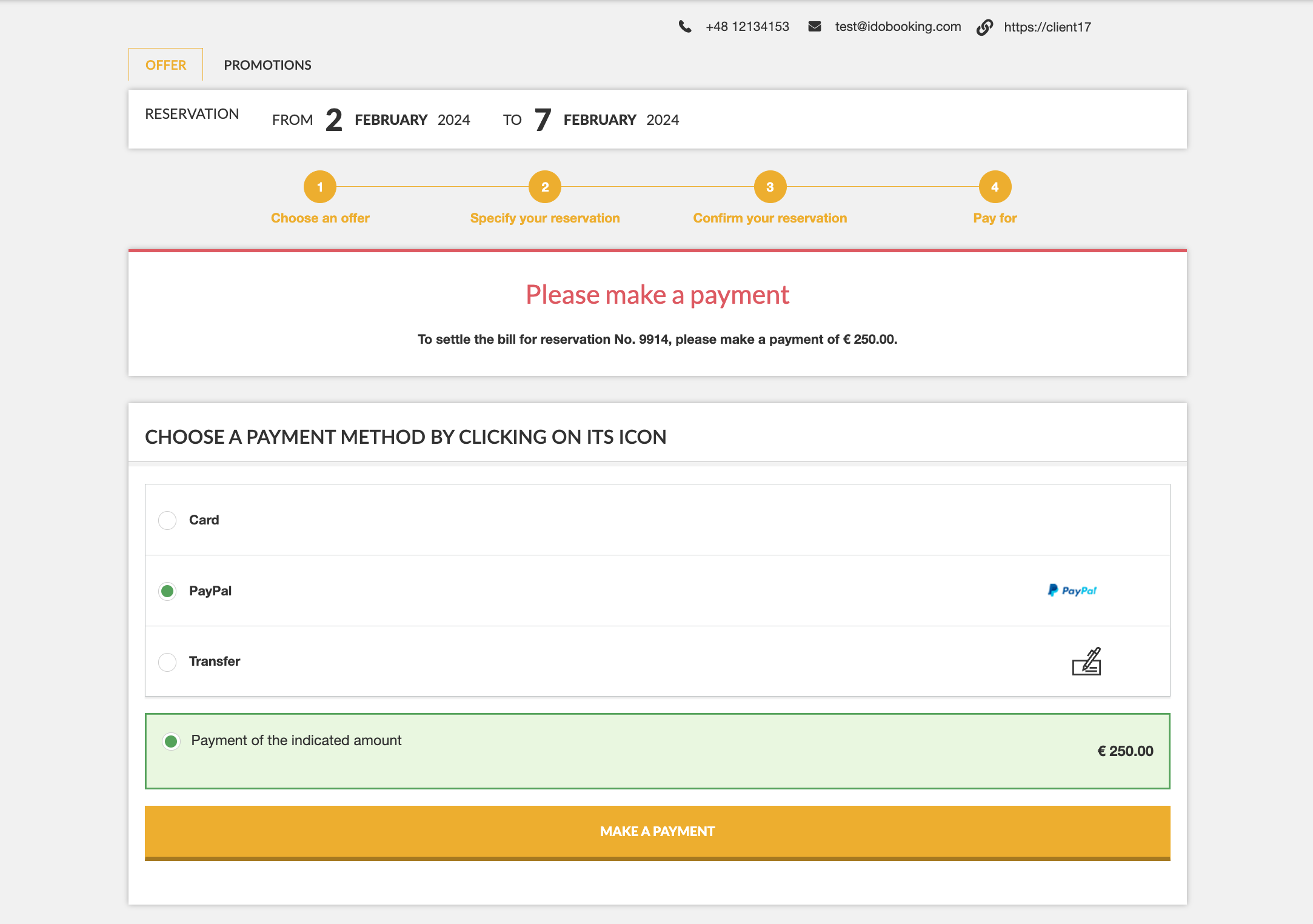The height and width of the screenshot is (924, 1313).
Task: Click step 3 circle icon
Action: pyautogui.click(x=770, y=187)
